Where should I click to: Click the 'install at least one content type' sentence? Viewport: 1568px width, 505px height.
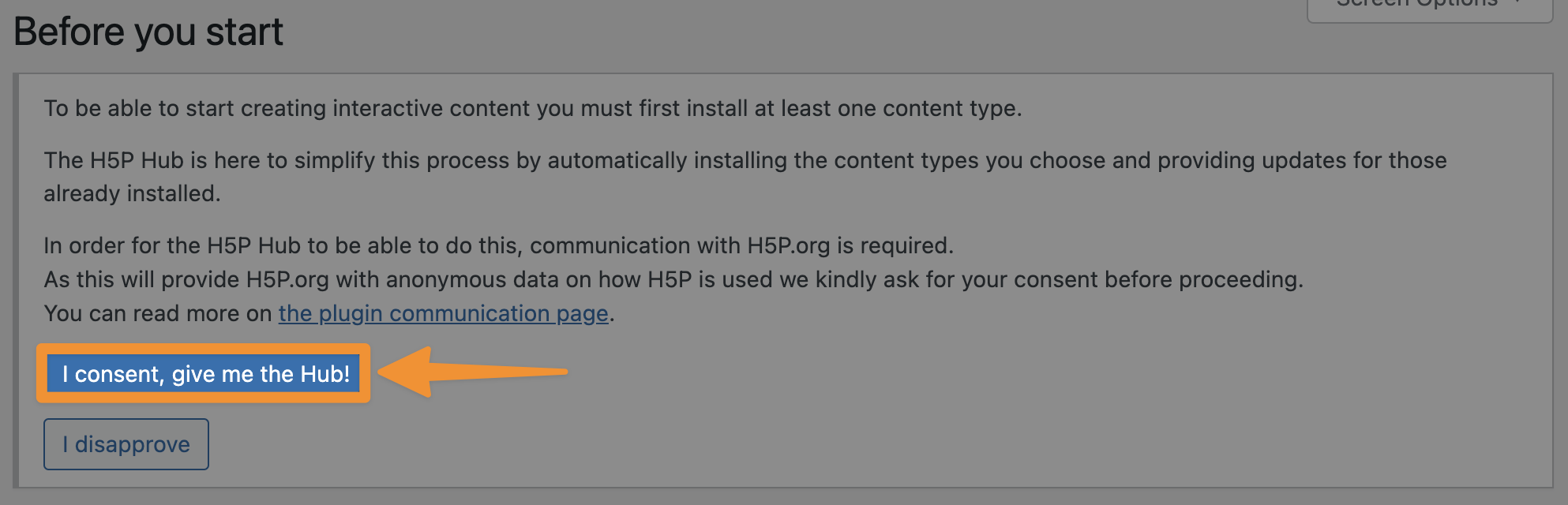tap(533, 108)
